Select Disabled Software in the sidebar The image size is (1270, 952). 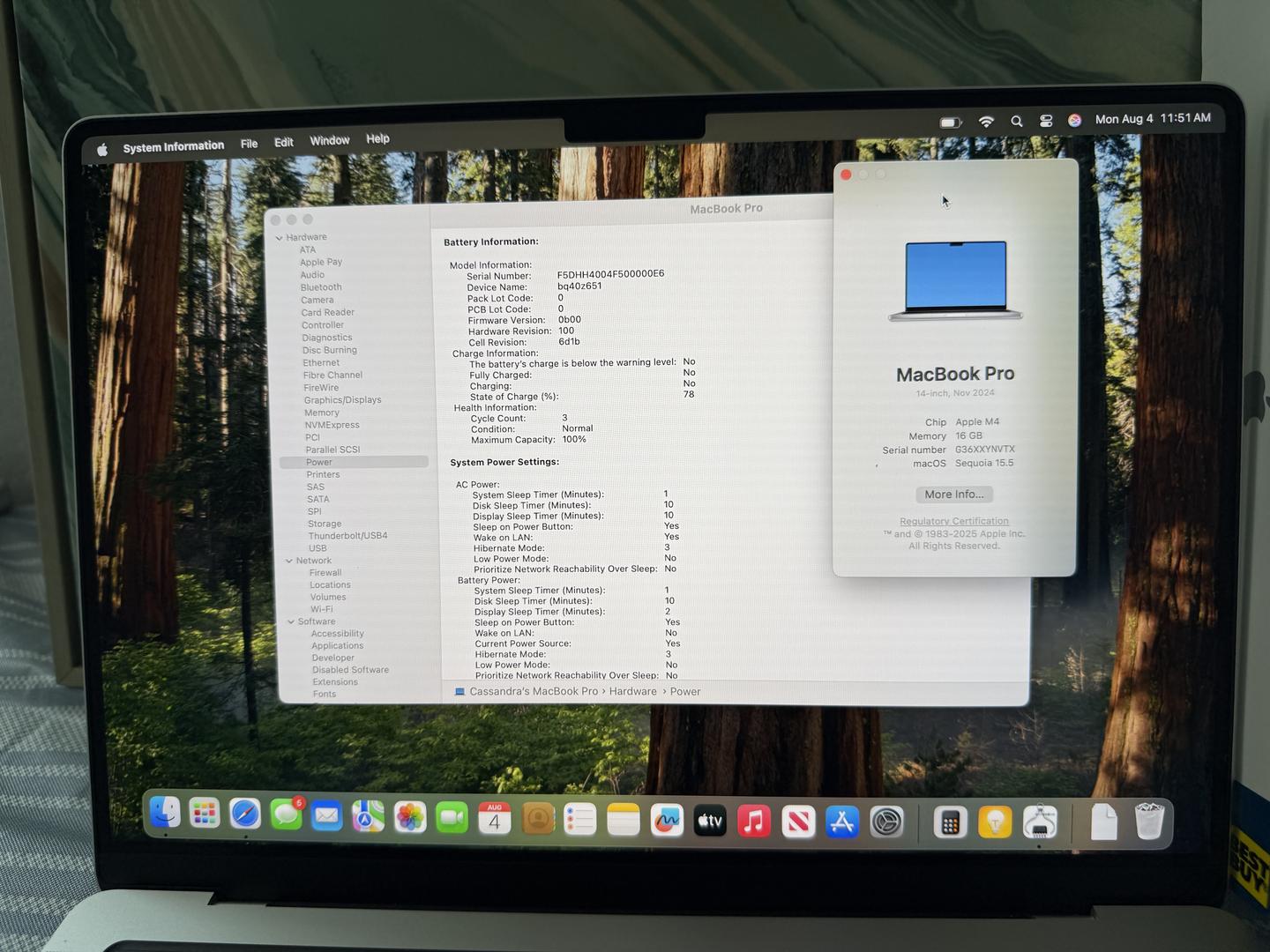pyautogui.click(x=350, y=670)
